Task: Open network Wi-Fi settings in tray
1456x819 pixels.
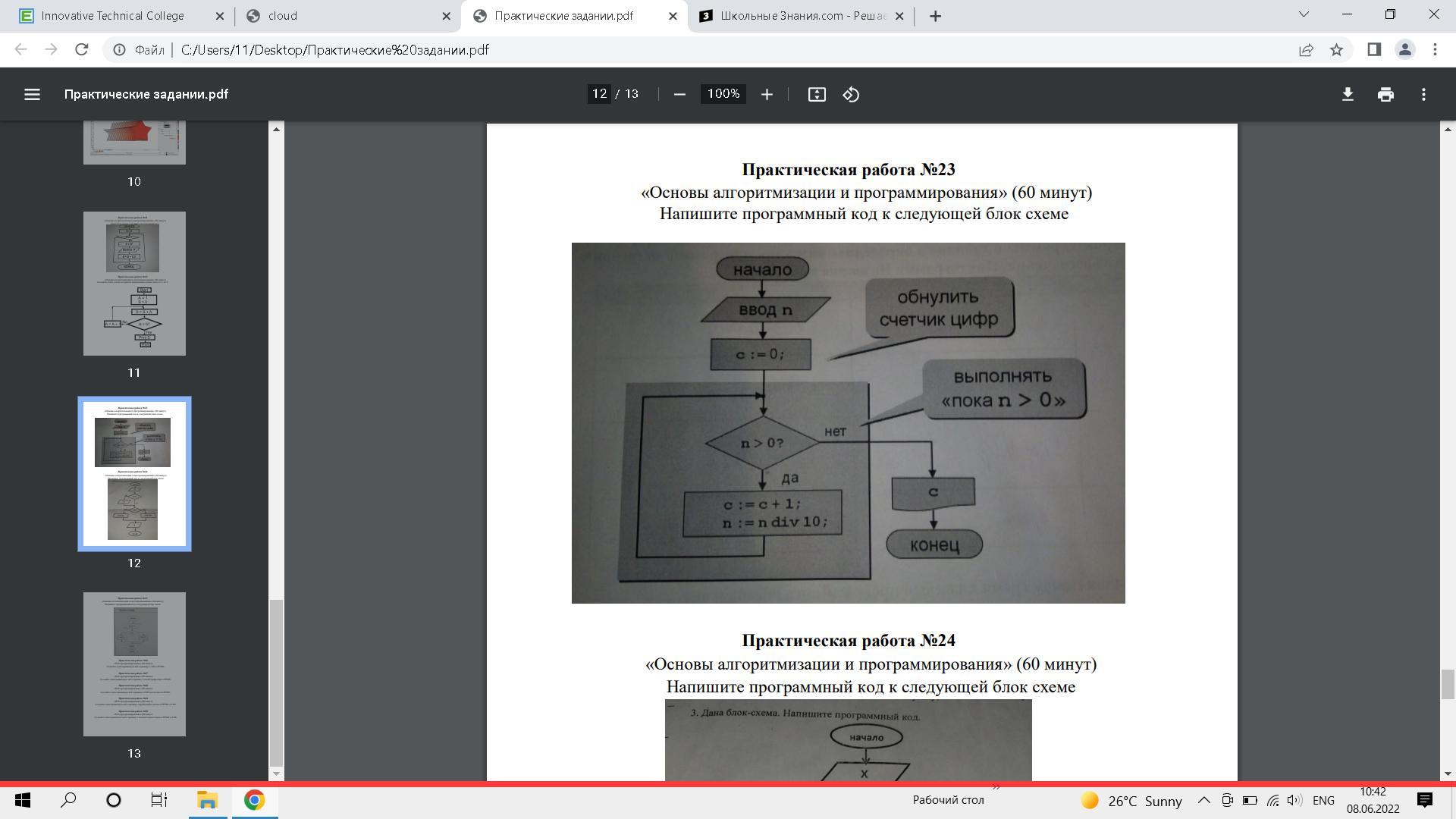Action: pos(1272,800)
